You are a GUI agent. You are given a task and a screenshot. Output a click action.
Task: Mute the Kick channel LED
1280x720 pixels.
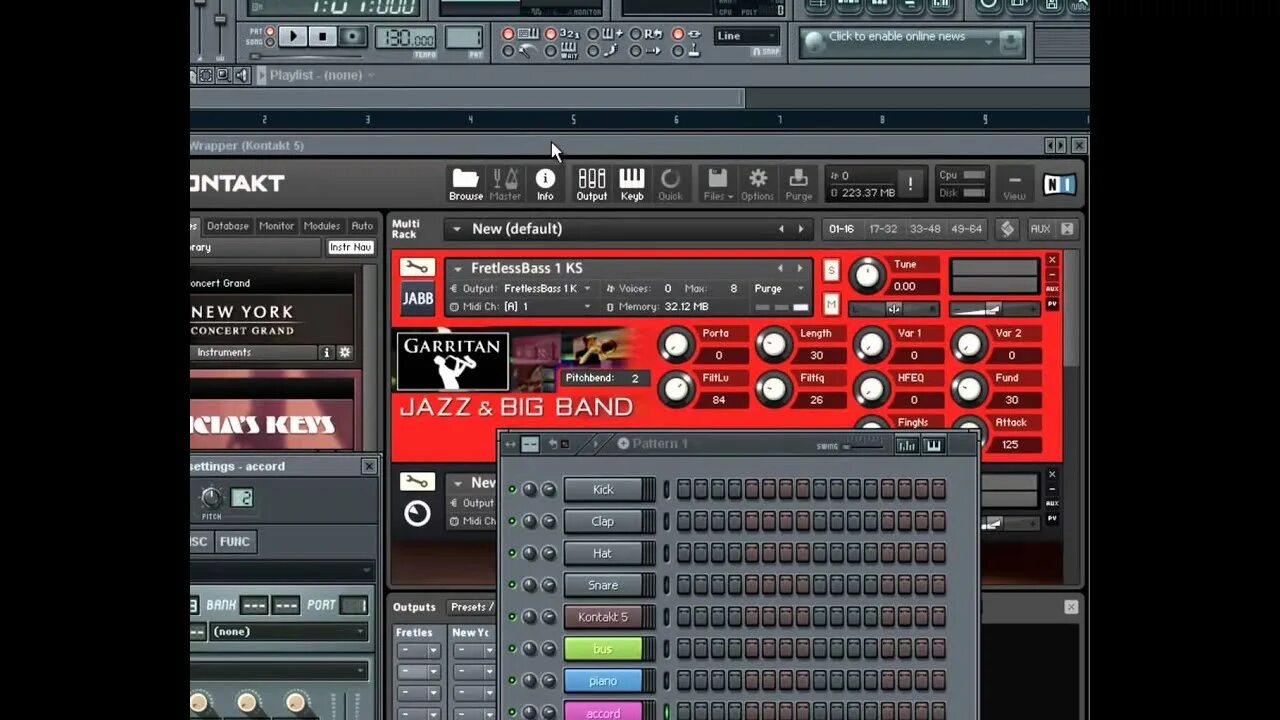pyautogui.click(x=513, y=489)
